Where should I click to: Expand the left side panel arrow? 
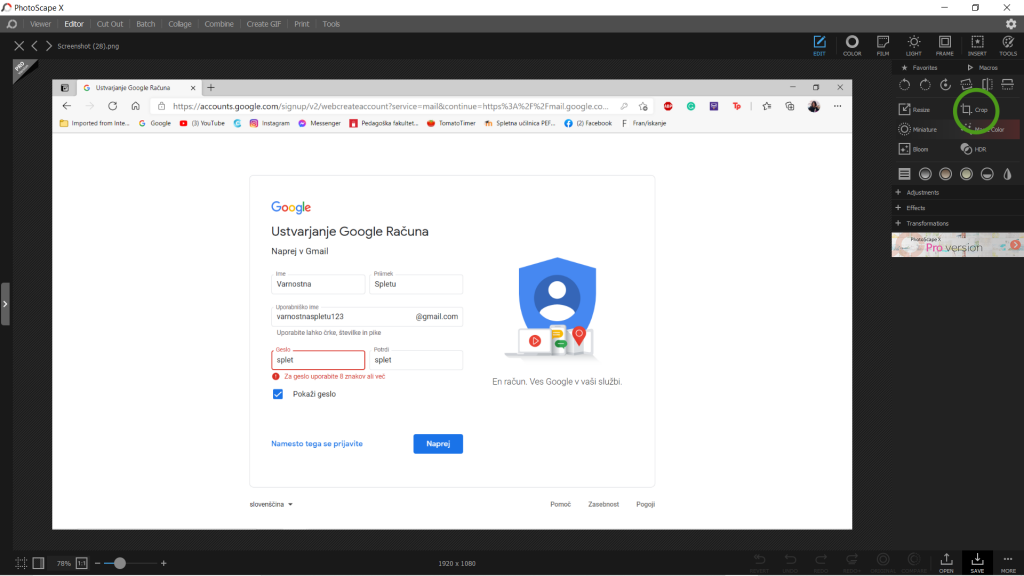5,304
